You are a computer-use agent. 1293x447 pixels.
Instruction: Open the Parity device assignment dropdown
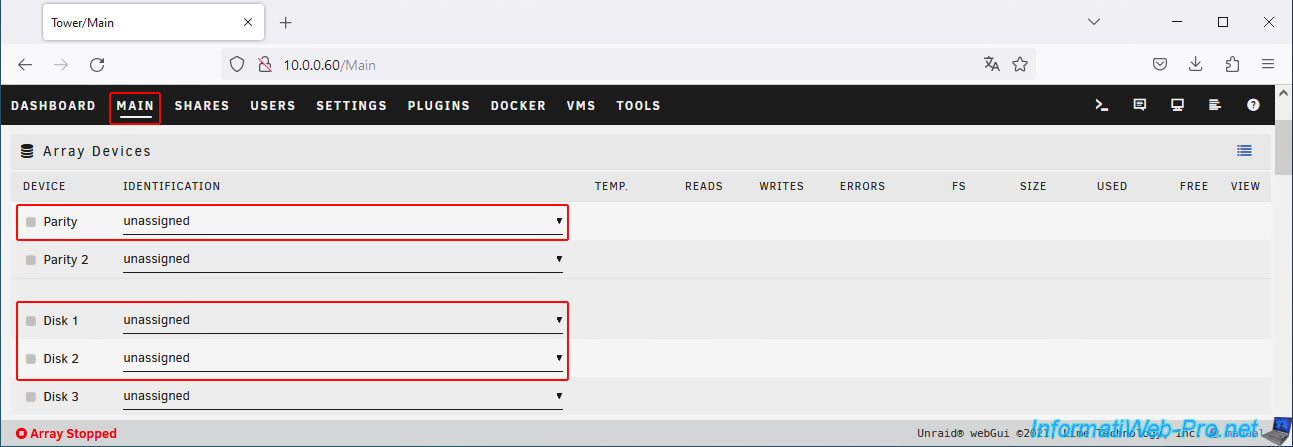pyautogui.click(x=342, y=221)
